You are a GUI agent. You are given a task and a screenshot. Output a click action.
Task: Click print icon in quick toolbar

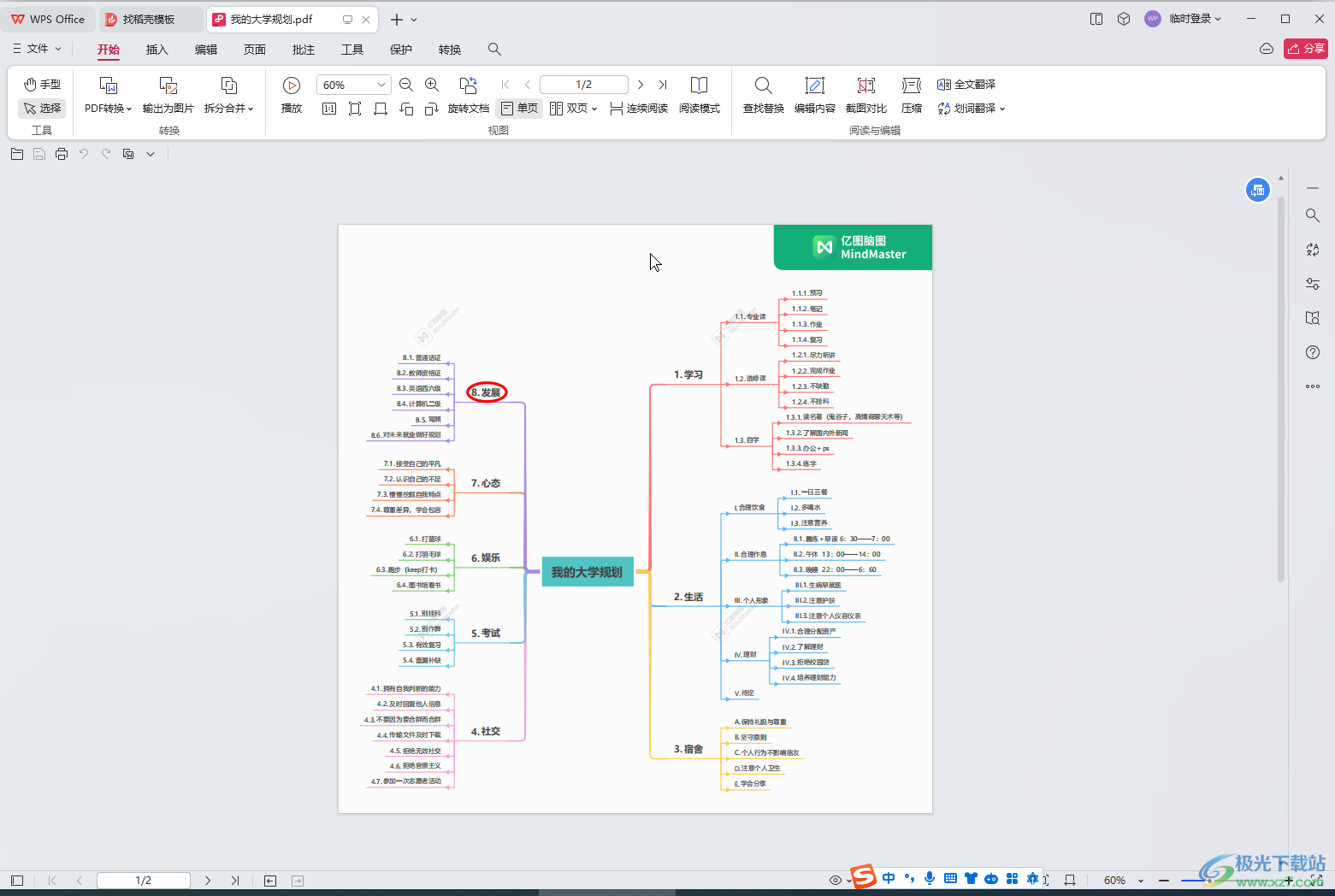[62, 154]
